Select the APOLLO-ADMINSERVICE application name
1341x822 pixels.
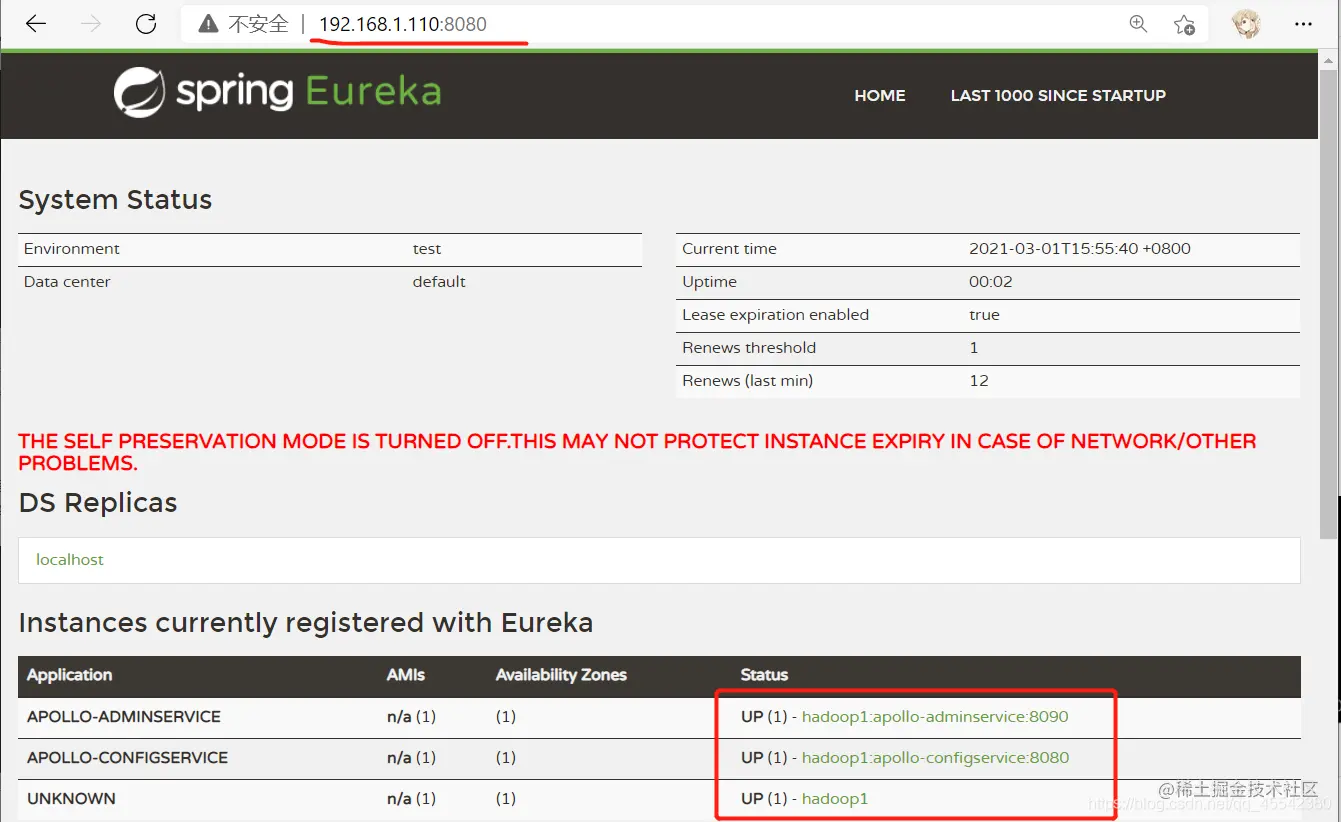point(124,717)
